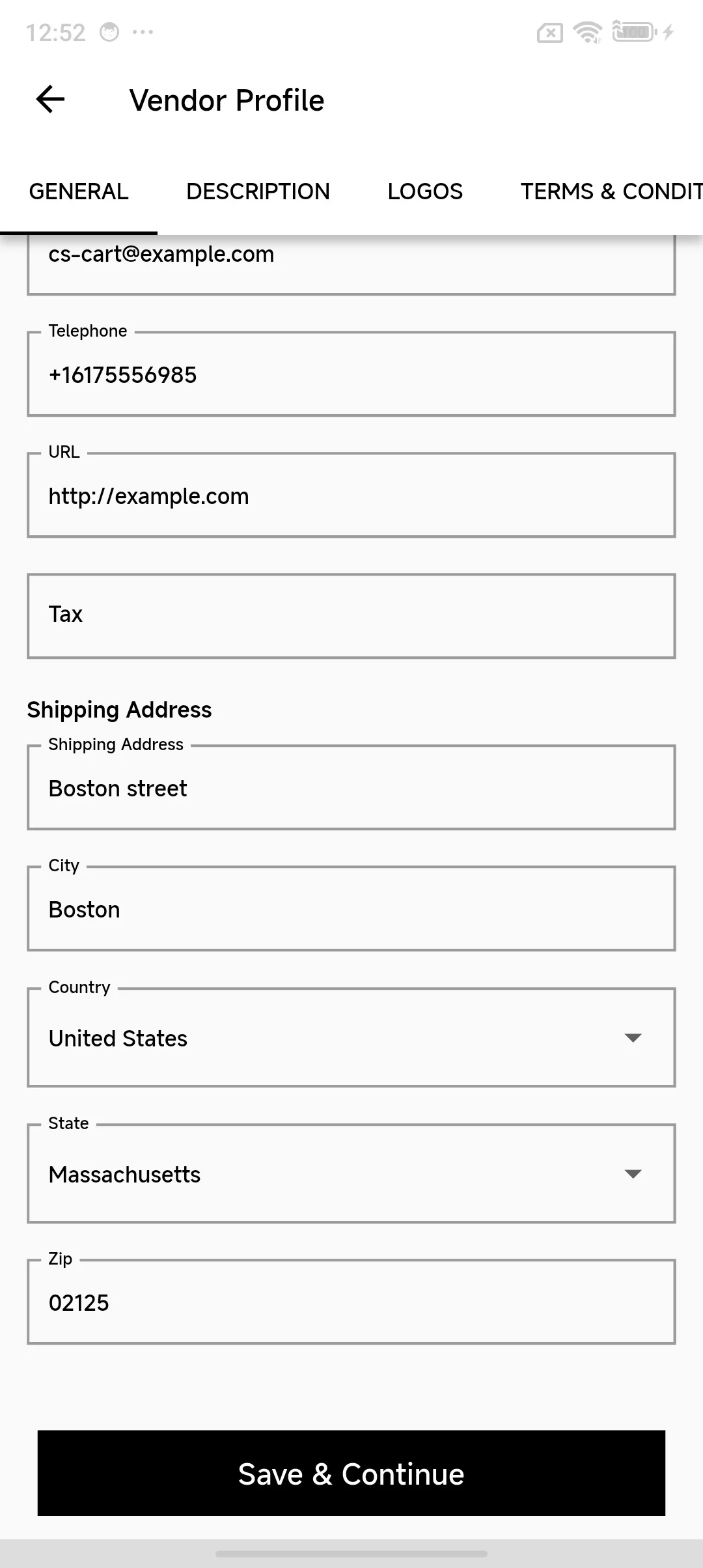Viewport: 703px width, 1568px height.
Task: Open the State dropdown arrow
Action: click(633, 1174)
